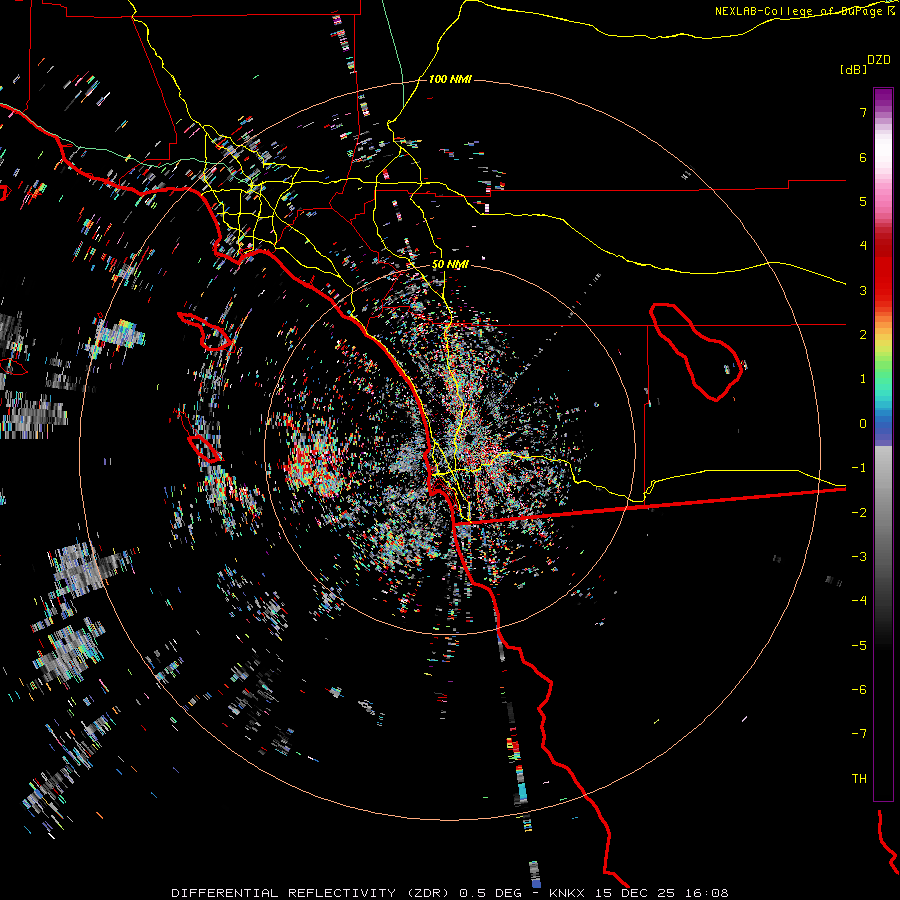Viewport: 900px width, 900px height.
Task: Click the 7 value on the color scale
Action: pyautogui.click(x=863, y=112)
